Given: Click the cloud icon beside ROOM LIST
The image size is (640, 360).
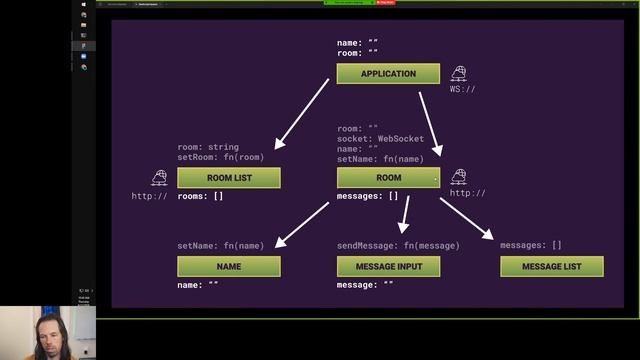Looking at the screenshot, I should coord(159,178).
